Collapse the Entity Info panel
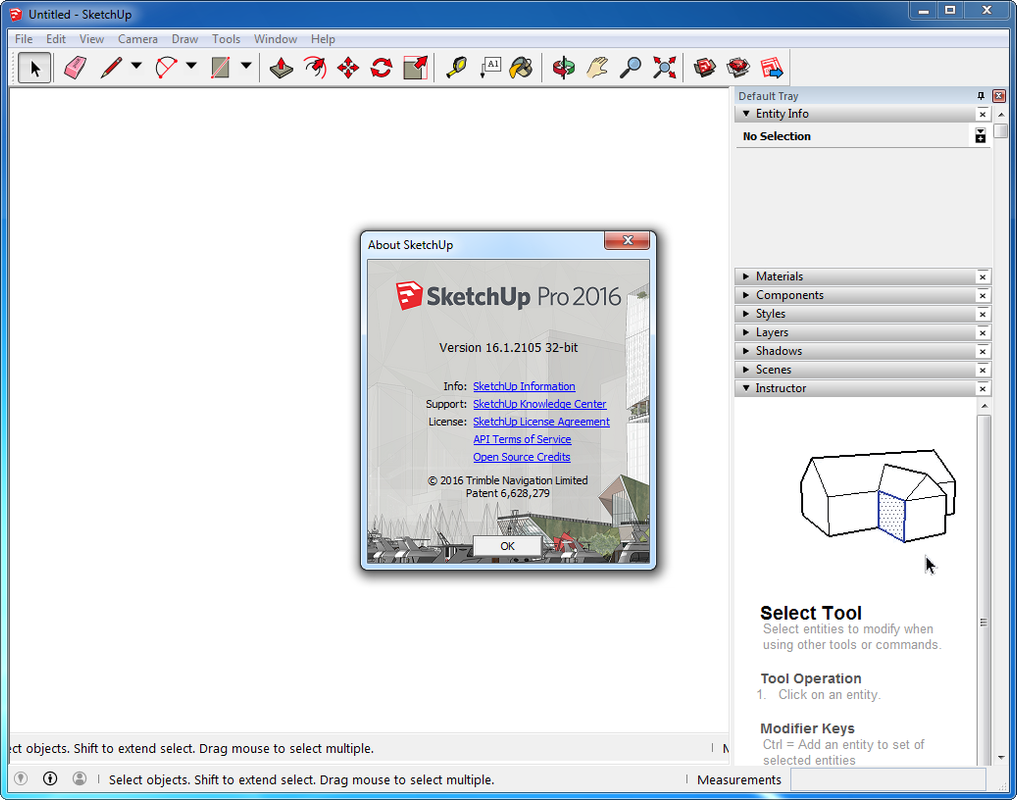This screenshot has height=800, width=1017. tap(746, 114)
